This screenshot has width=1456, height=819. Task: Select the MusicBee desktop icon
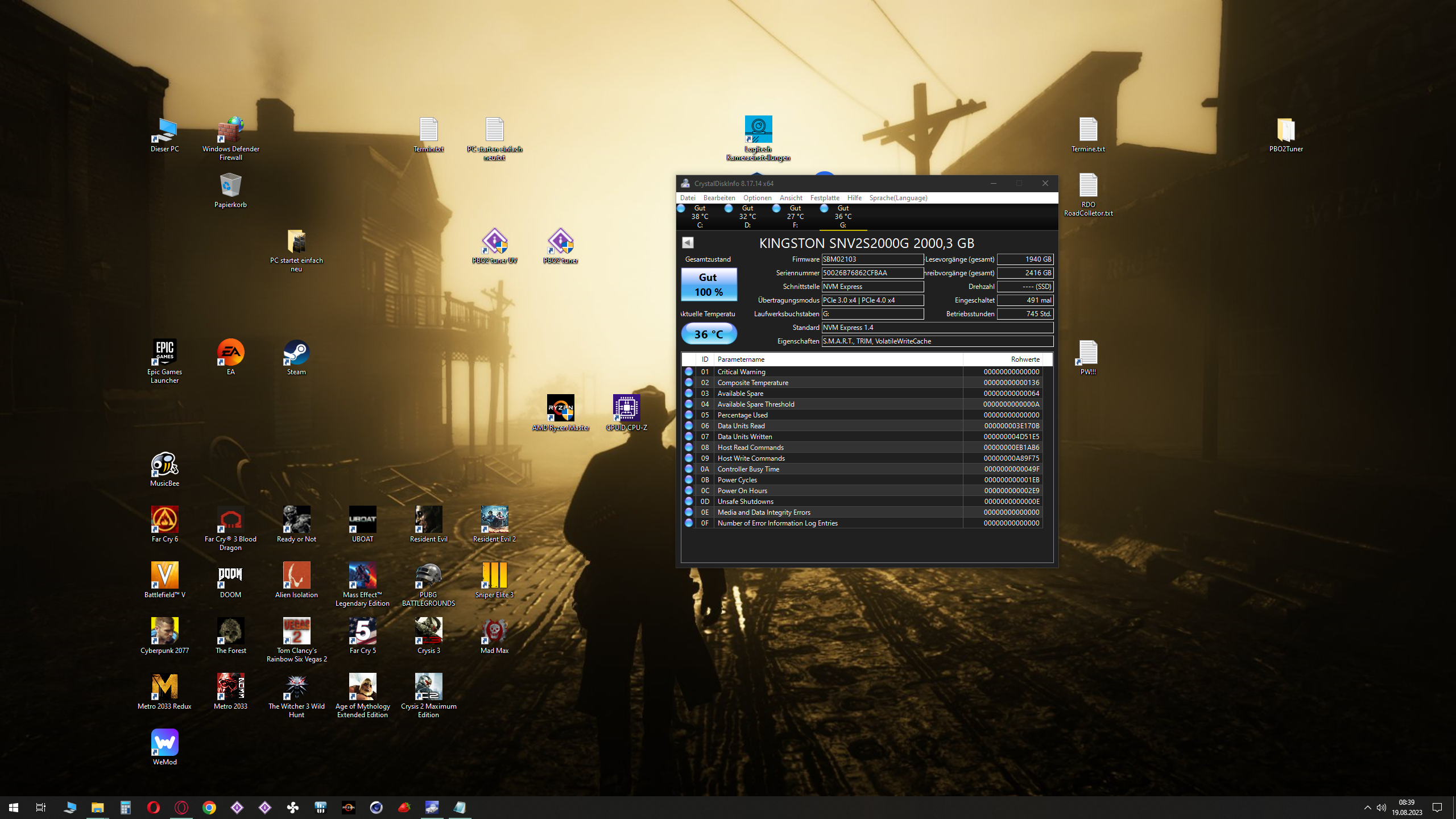[x=164, y=465]
